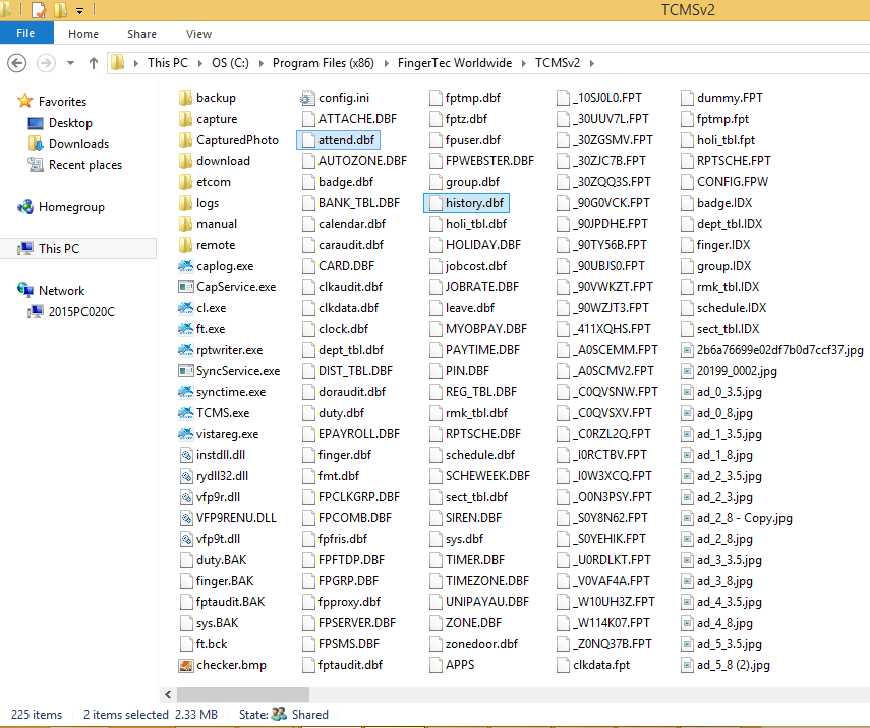Image resolution: width=870 pixels, height=728 pixels.
Task: Switch to the View ribbon tab
Action: [x=199, y=34]
